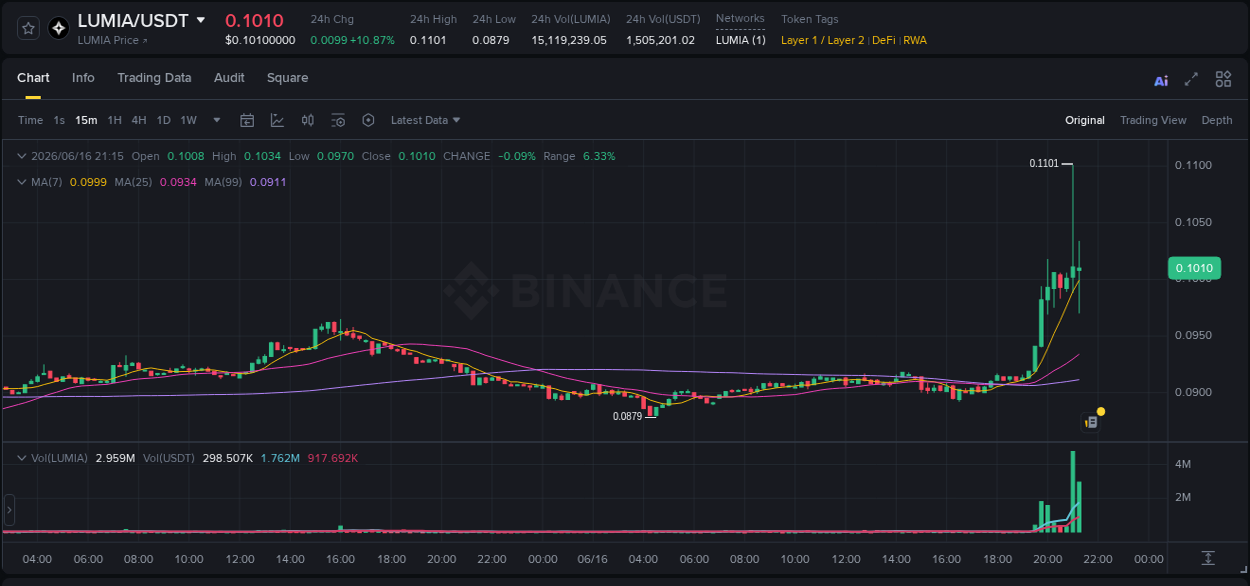The image size is (1250, 586).
Task: Select the 1D interval
Action: pyautogui.click(x=163, y=120)
